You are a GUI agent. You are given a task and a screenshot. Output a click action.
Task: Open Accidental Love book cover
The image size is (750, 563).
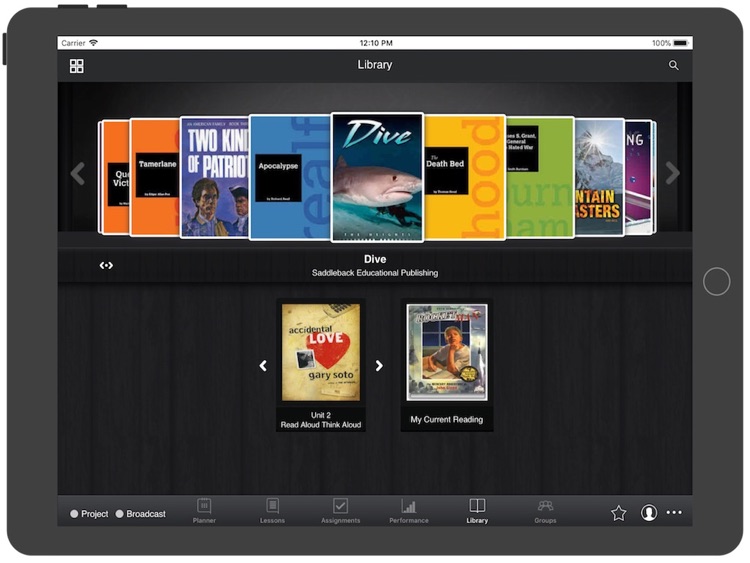tap(321, 353)
